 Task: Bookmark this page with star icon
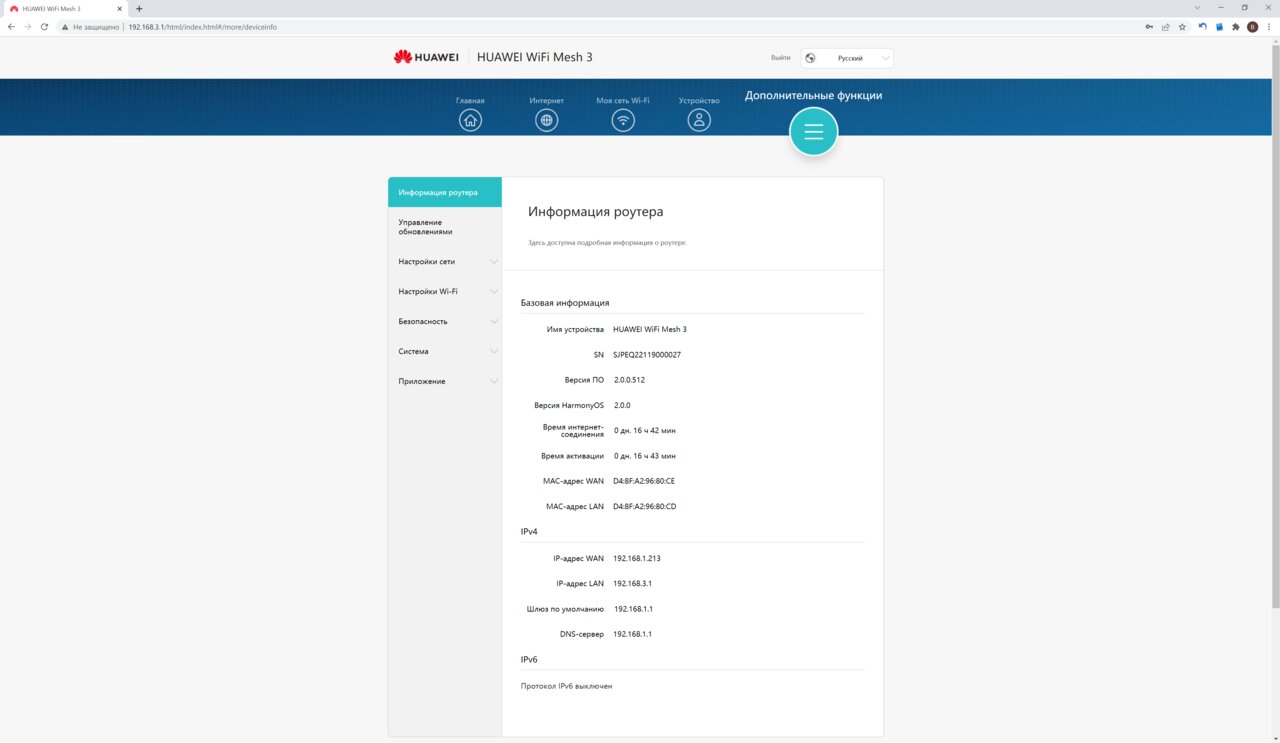click(1182, 27)
